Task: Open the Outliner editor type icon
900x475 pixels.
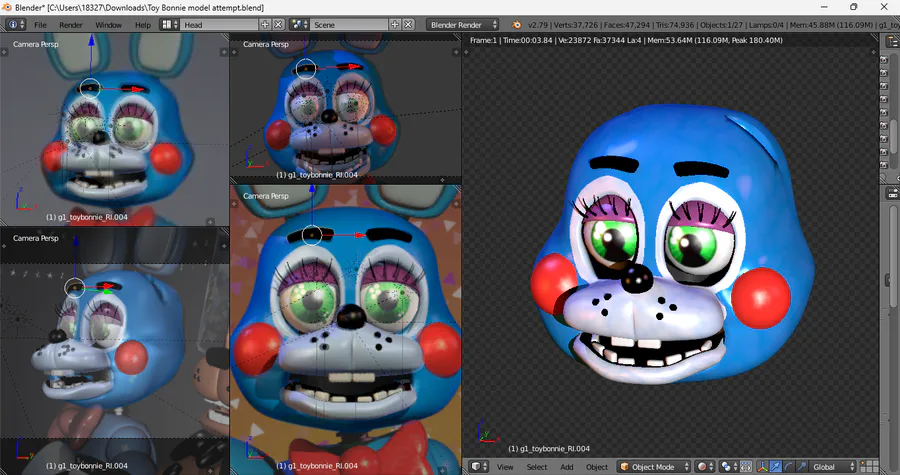Action: [x=893, y=41]
